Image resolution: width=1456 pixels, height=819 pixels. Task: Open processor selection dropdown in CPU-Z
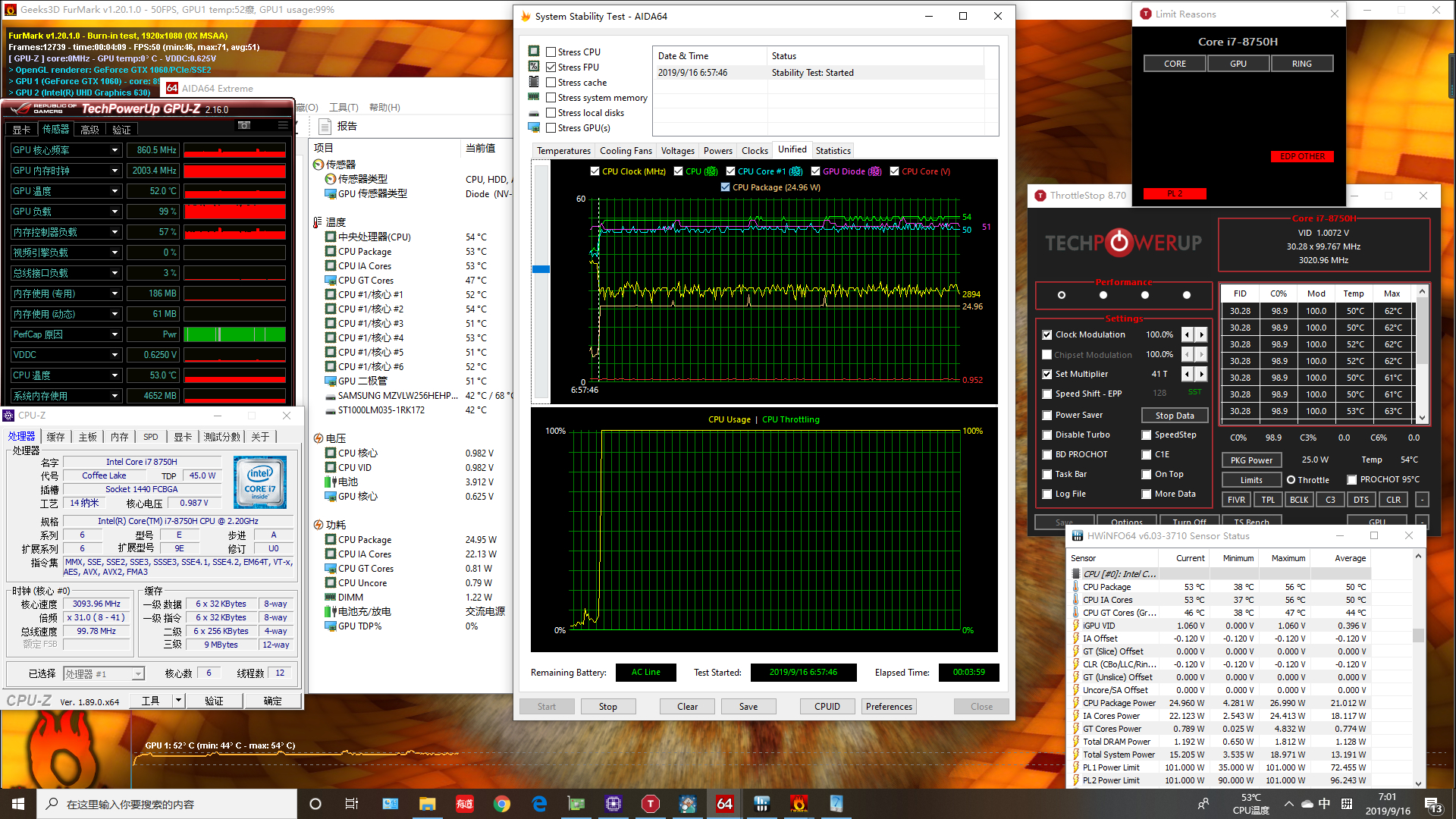point(137,673)
